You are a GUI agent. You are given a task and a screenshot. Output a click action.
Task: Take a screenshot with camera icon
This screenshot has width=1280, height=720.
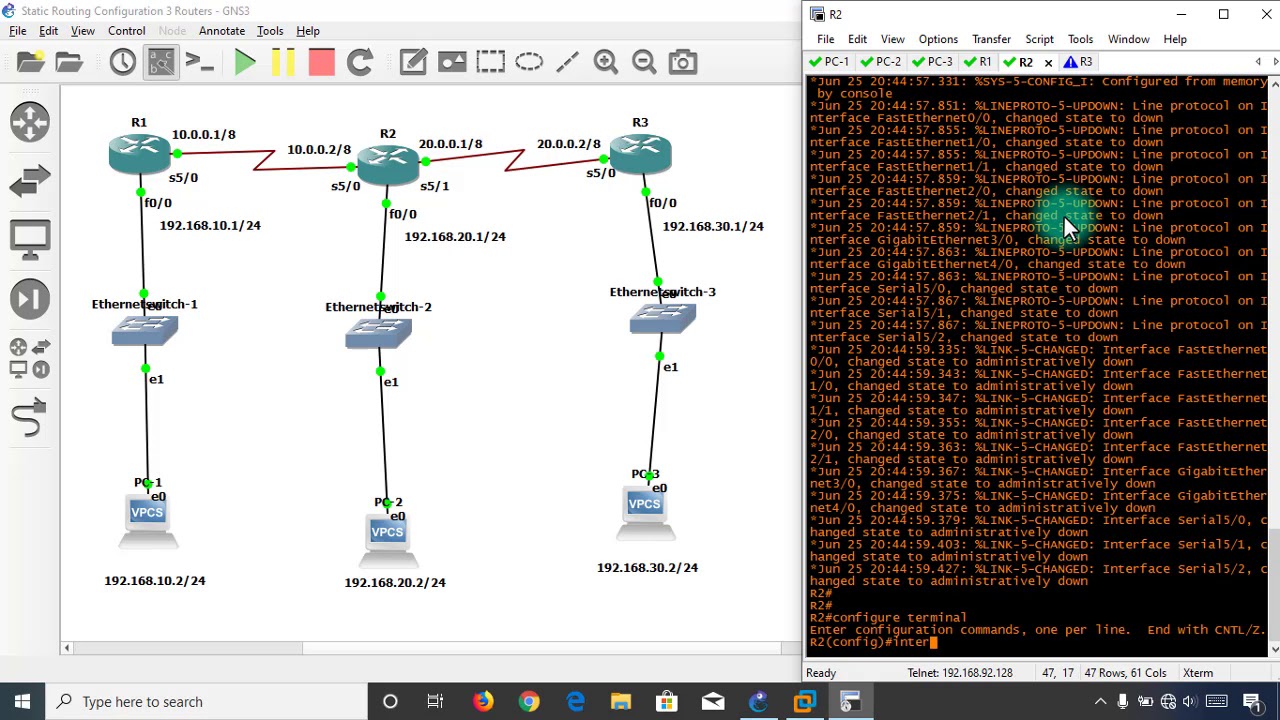pos(683,62)
